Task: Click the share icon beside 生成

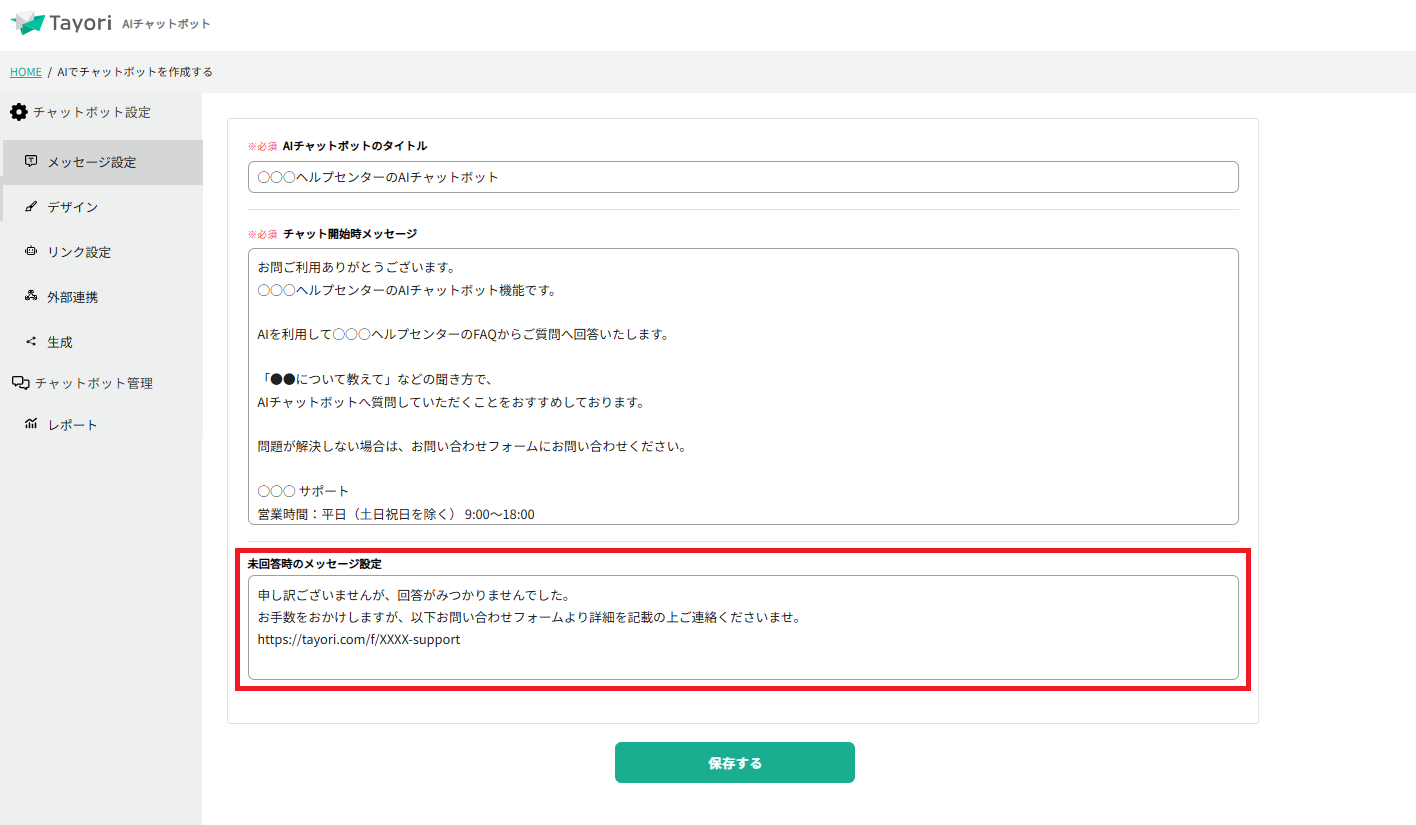Action: [31, 342]
